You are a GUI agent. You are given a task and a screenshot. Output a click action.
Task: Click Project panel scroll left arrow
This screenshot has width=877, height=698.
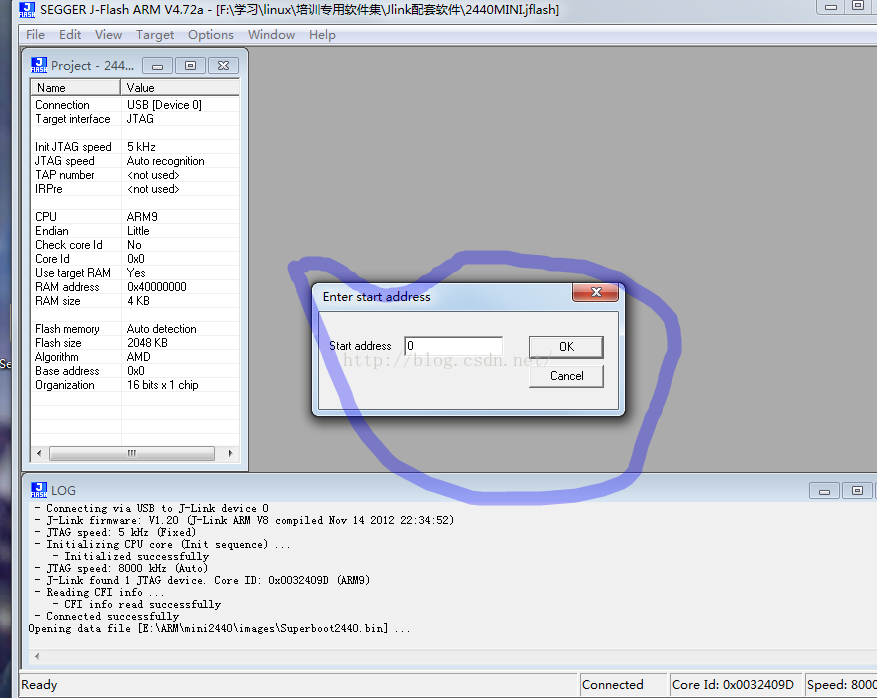pyautogui.click(x=39, y=453)
